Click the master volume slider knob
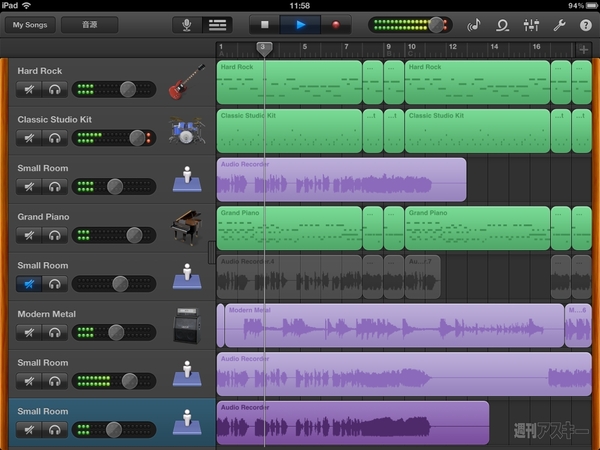Image resolution: width=600 pixels, height=450 pixels. coord(435,24)
